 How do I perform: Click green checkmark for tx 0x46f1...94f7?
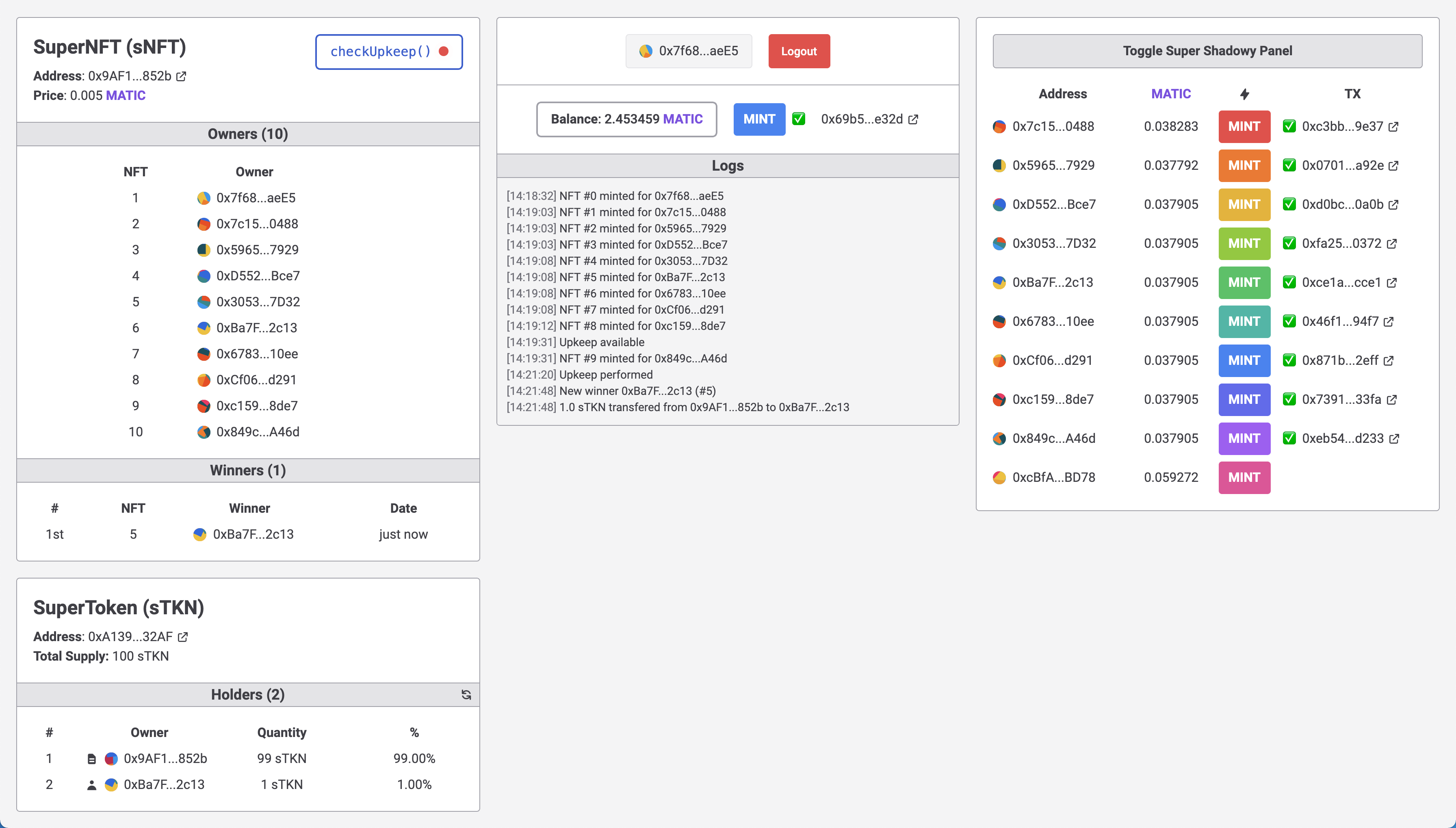[1289, 321]
